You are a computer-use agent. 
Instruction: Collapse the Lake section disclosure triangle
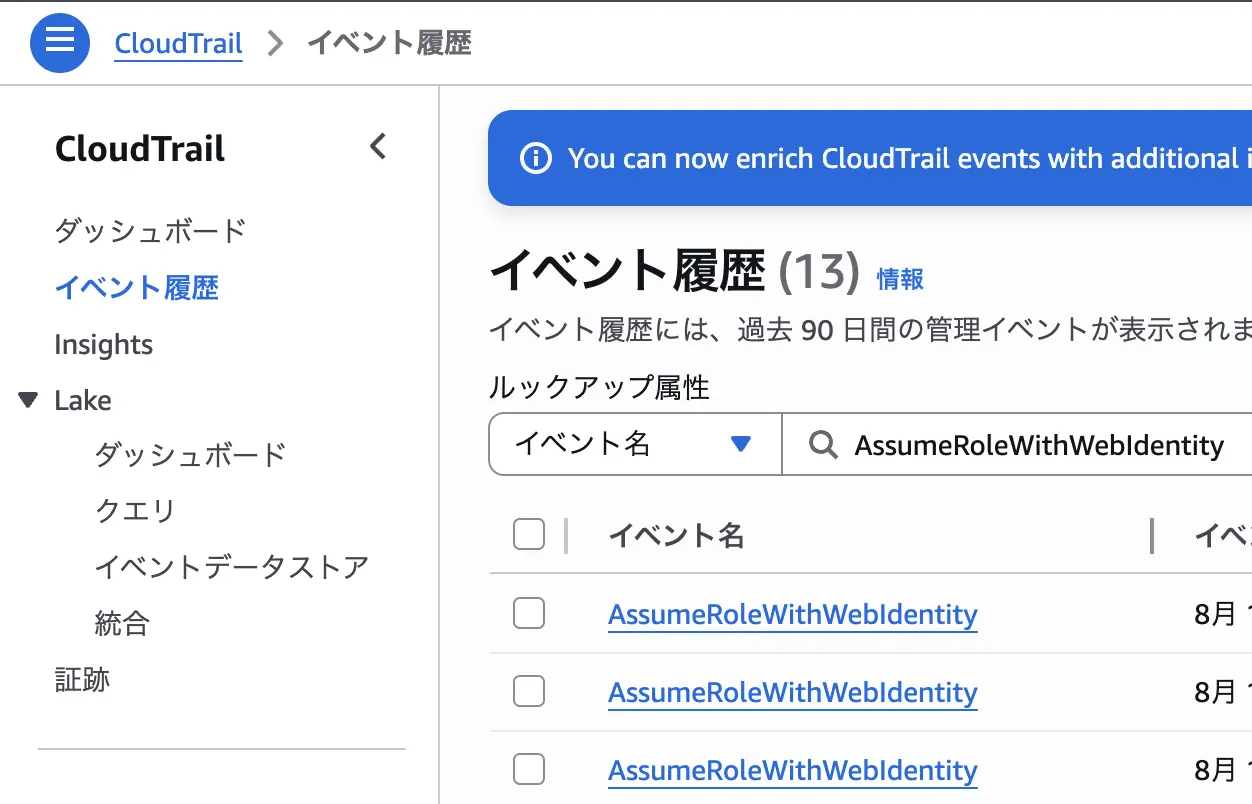click(27, 400)
